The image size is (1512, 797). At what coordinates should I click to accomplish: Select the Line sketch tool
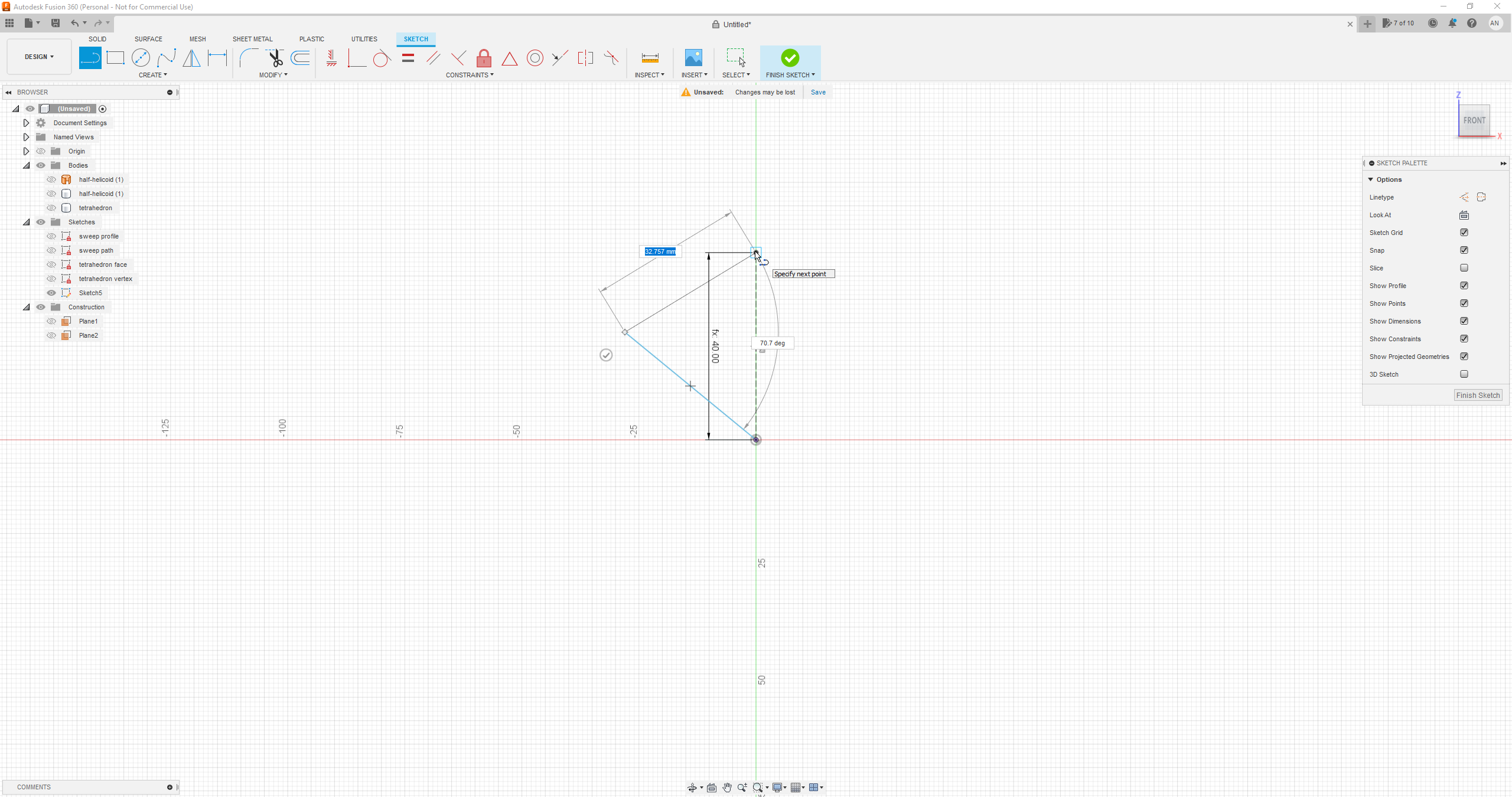point(90,58)
